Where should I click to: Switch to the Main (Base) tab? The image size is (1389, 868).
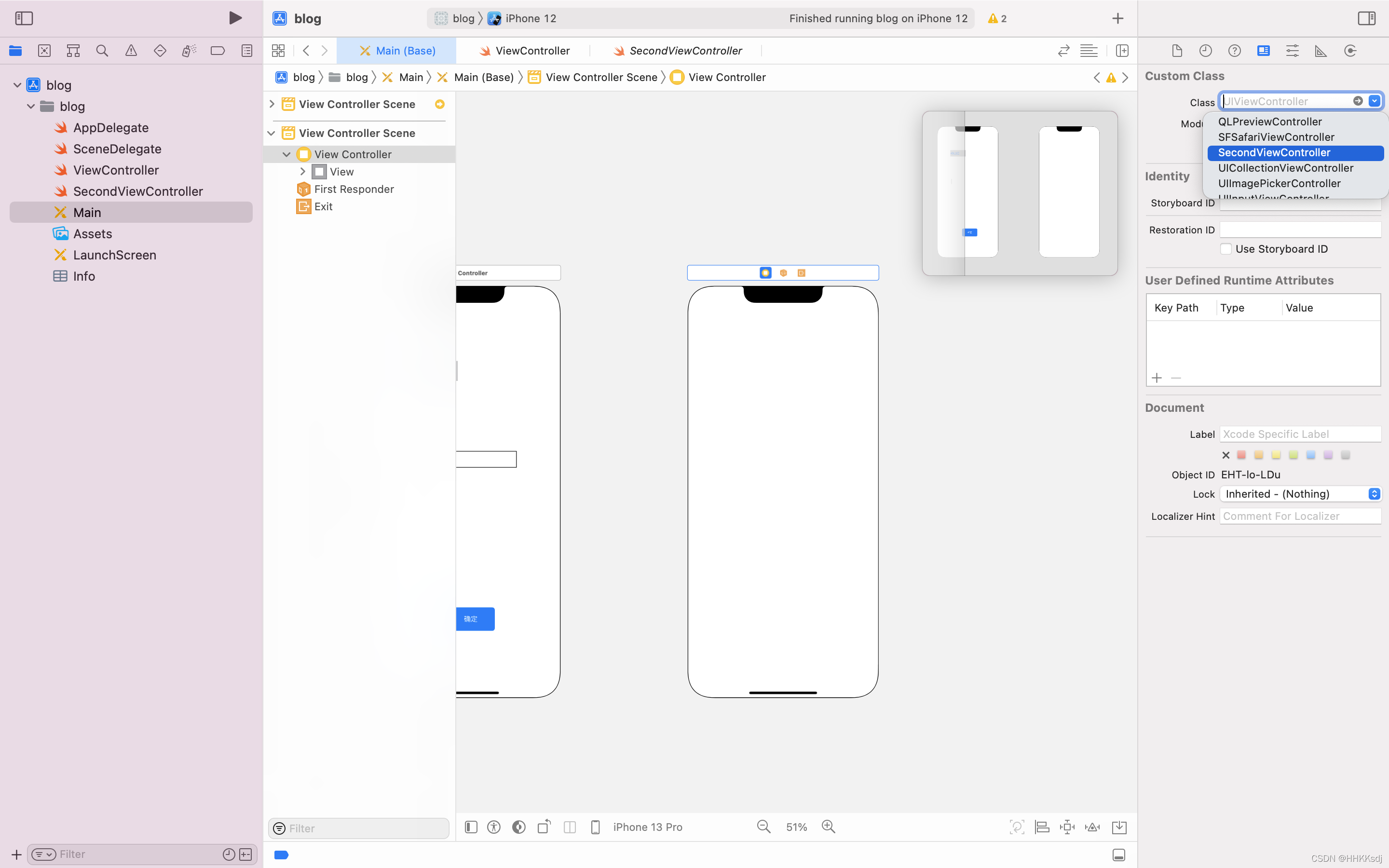(397, 51)
